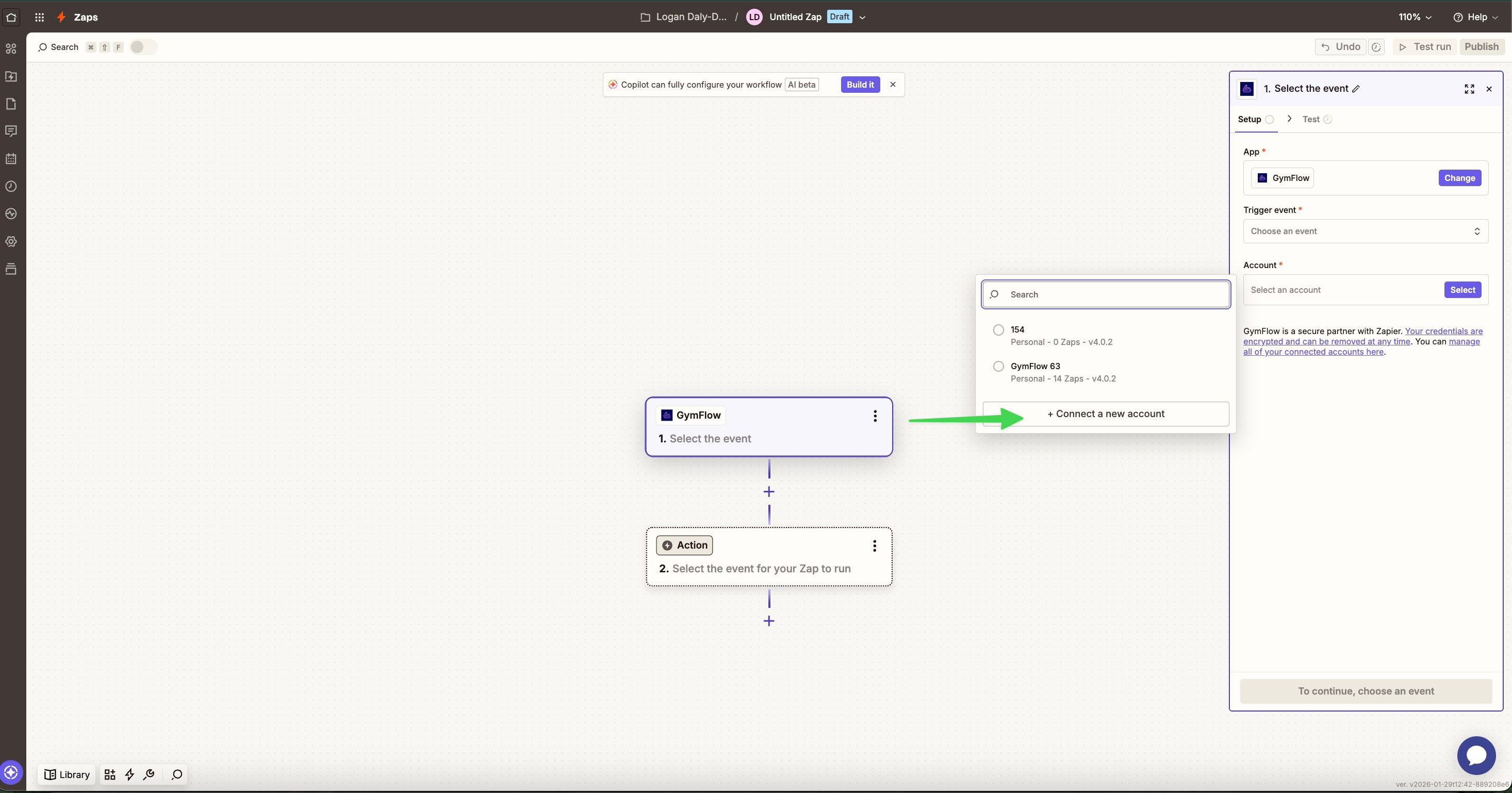Image resolution: width=1512 pixels, height=793 pixels.
Task: Click the 'To continue, choose an event' button
Action: click(1365, 691)
